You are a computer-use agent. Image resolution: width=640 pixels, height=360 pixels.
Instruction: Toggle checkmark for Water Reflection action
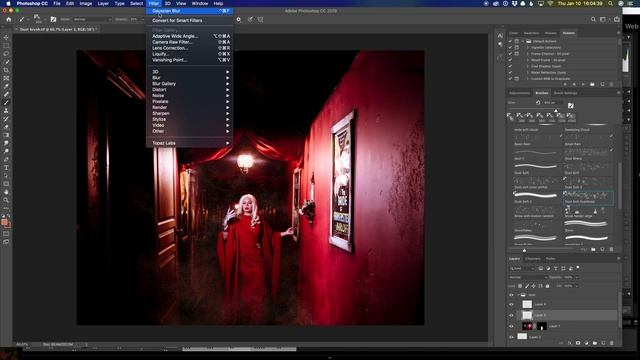point(510,72)
